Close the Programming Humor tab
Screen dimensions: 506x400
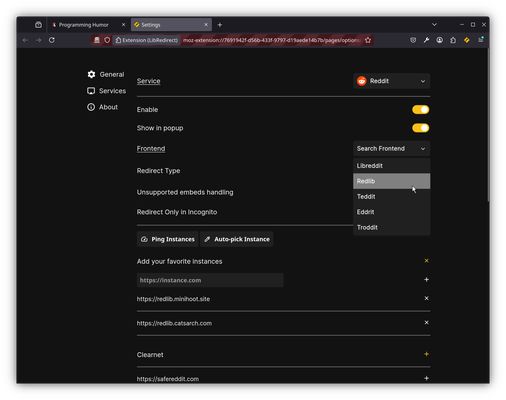(123, 25)
